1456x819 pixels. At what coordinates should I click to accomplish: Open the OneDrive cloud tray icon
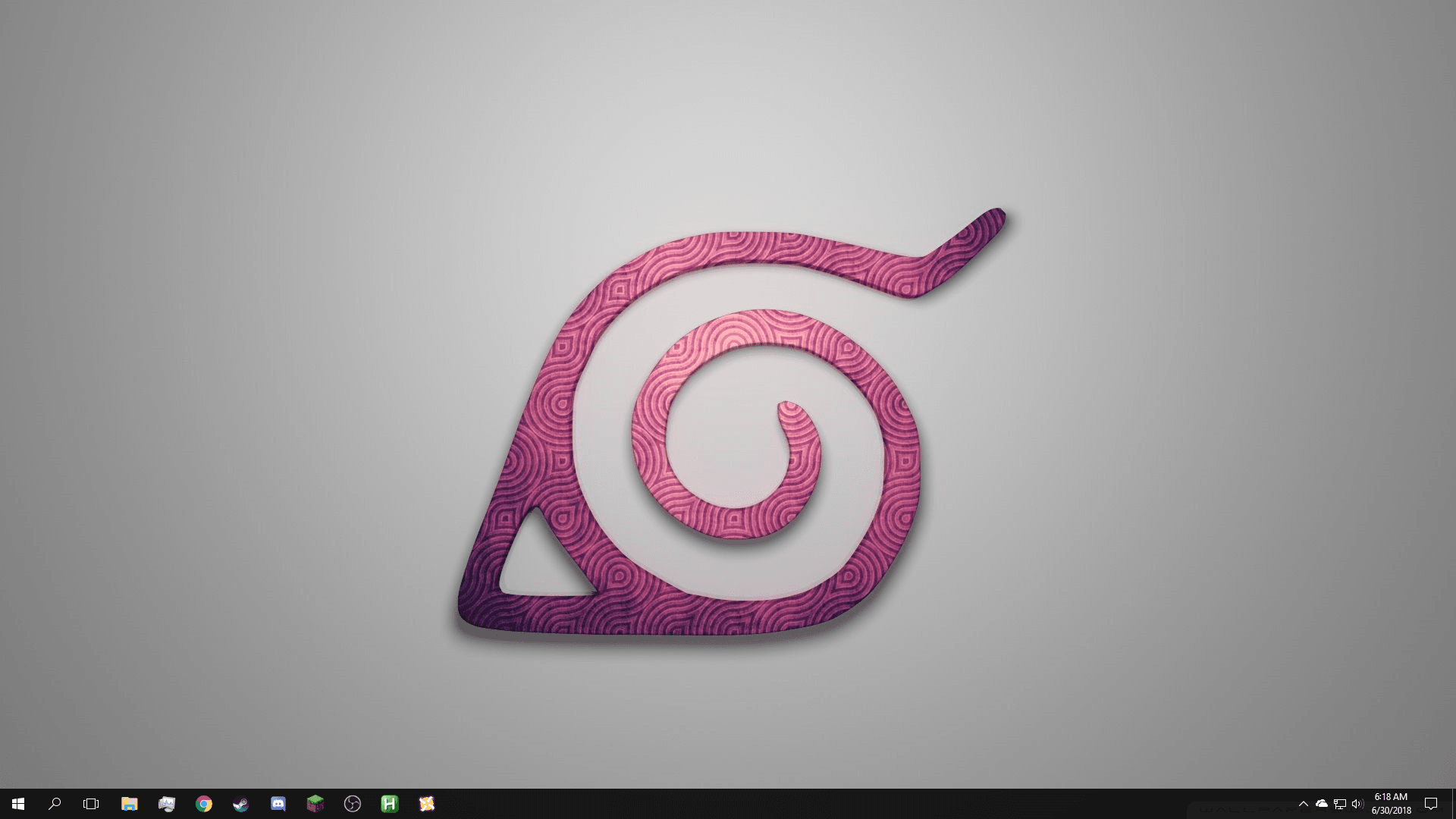pos(1322,804)
